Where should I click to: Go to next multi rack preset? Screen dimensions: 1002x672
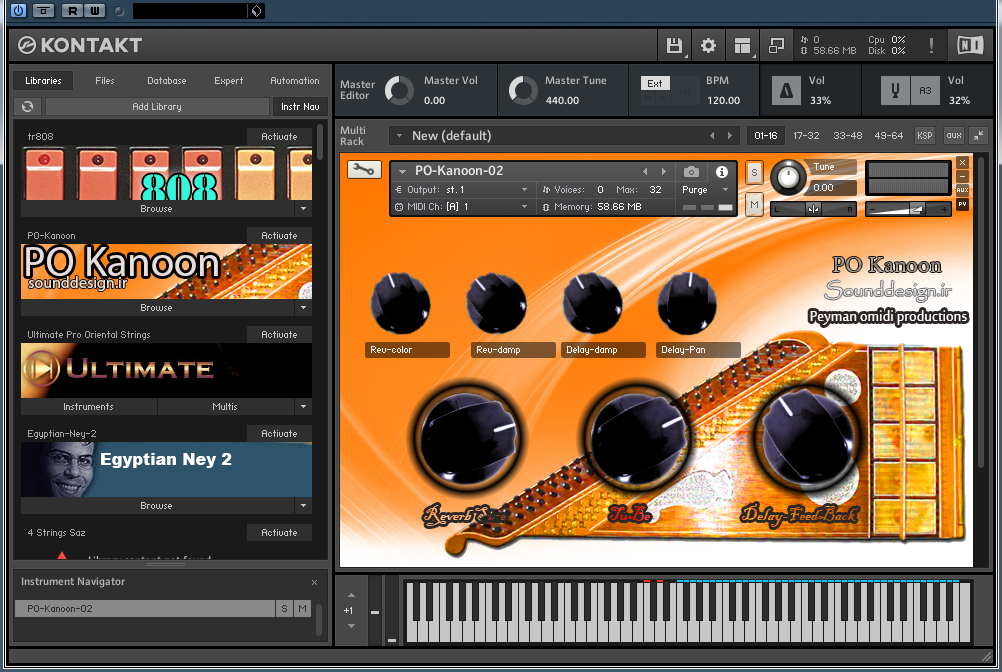(730, 135)
